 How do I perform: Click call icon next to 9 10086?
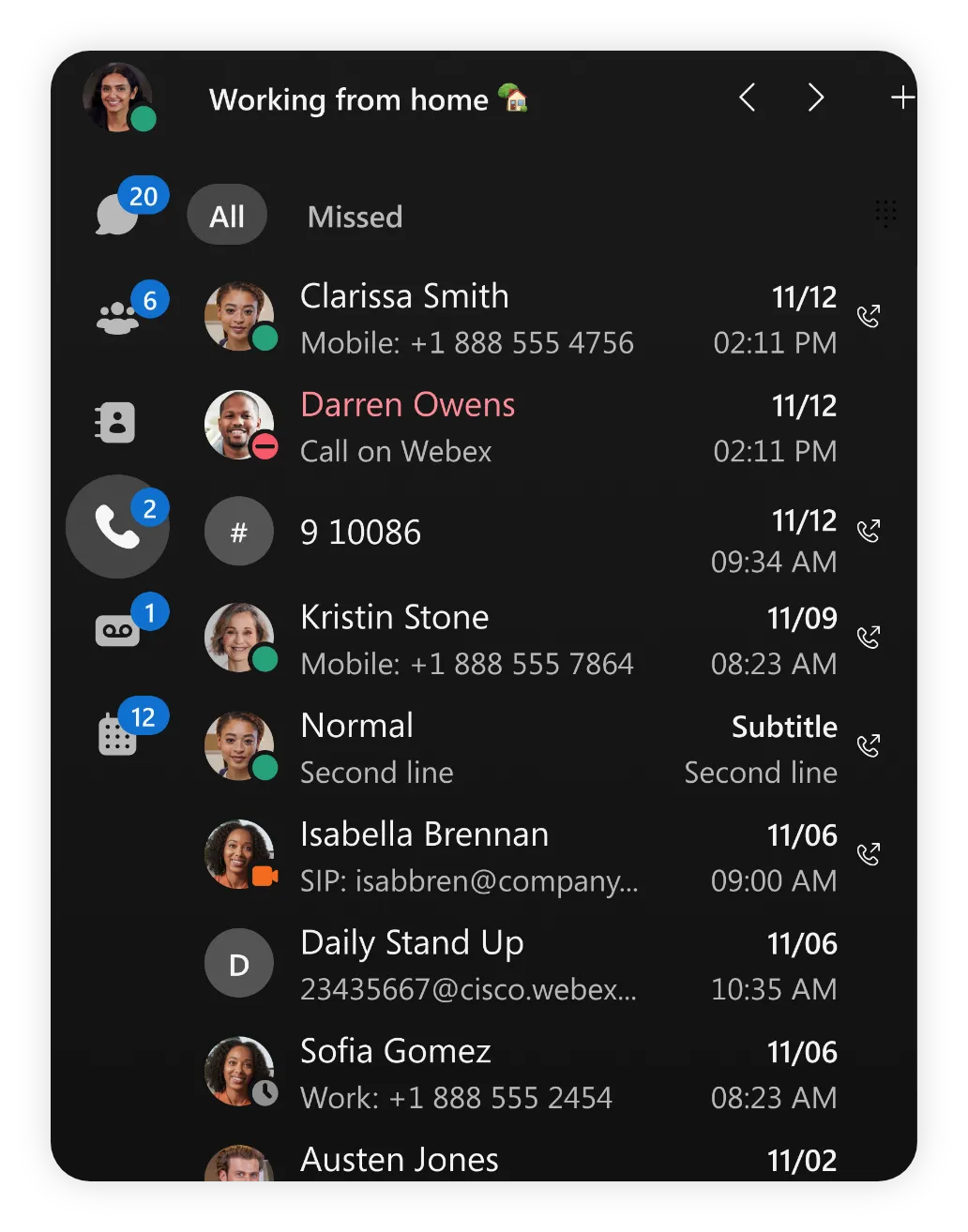pyautogui.click(x=869, y=532)
